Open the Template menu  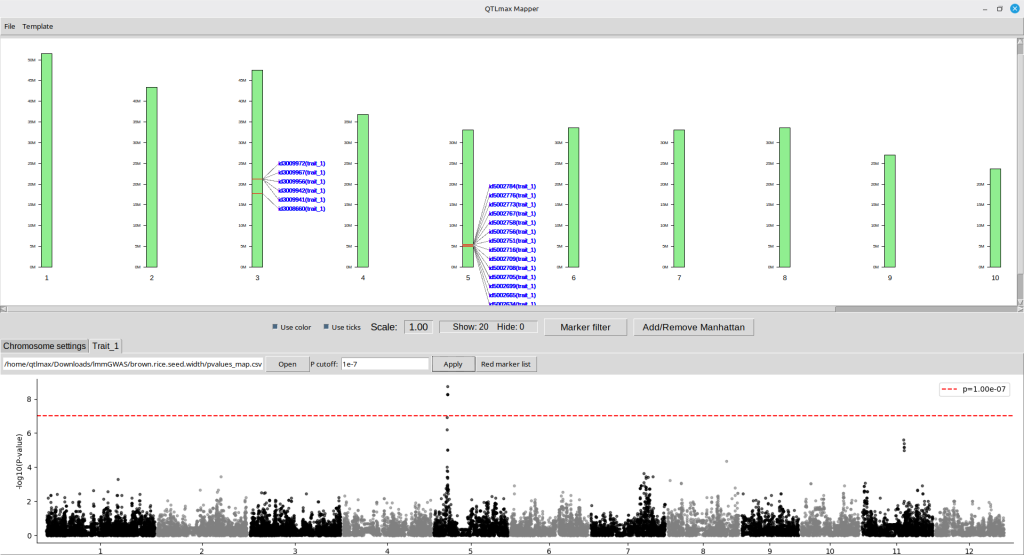38,26
